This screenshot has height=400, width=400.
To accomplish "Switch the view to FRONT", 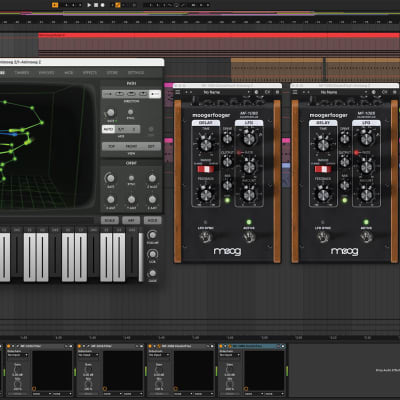I will click(131, 146).
